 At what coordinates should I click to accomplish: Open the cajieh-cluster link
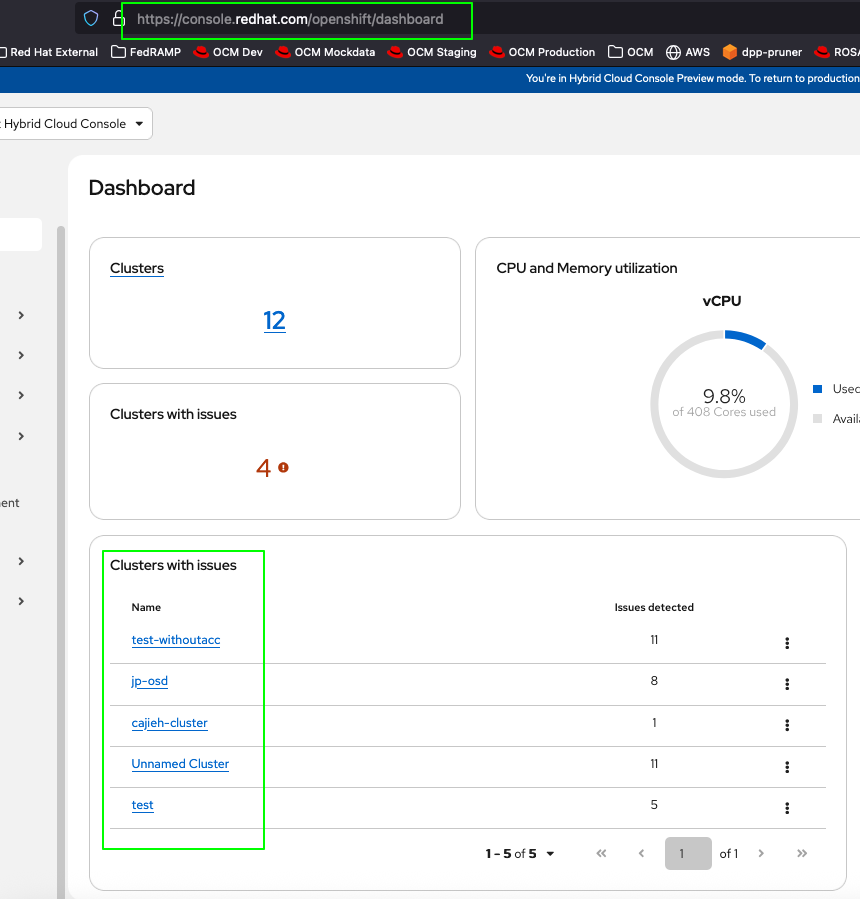coord(170,723)
